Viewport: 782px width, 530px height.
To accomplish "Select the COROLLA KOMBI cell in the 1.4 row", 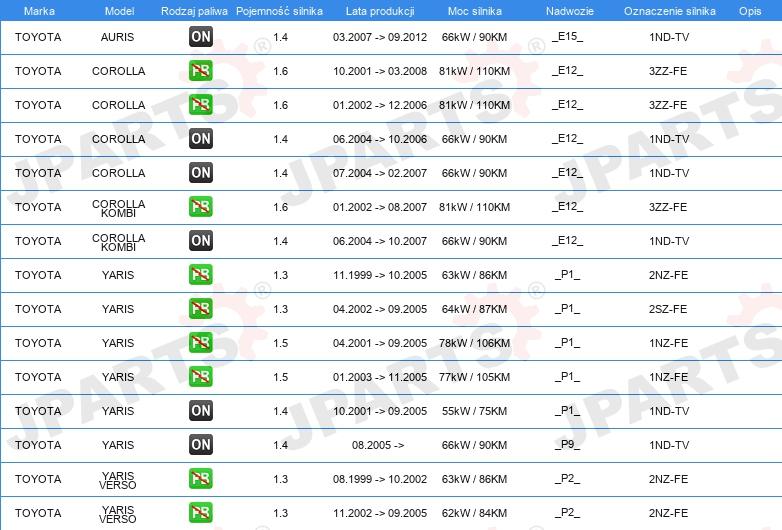I will coord(119,242).
